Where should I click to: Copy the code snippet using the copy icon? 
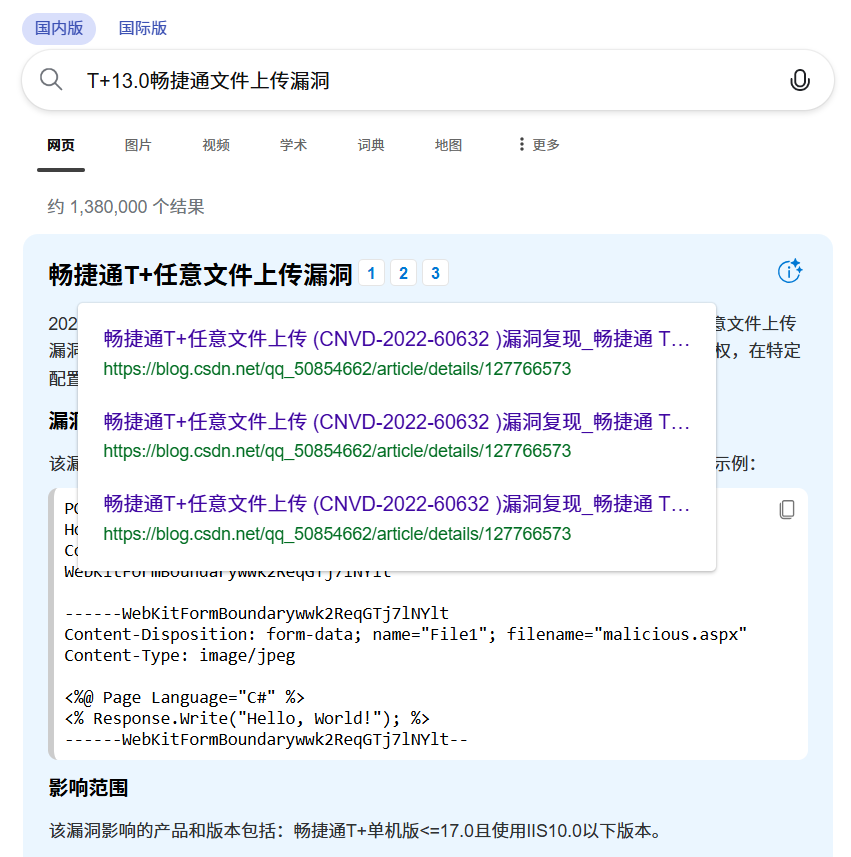pos(787,509)
